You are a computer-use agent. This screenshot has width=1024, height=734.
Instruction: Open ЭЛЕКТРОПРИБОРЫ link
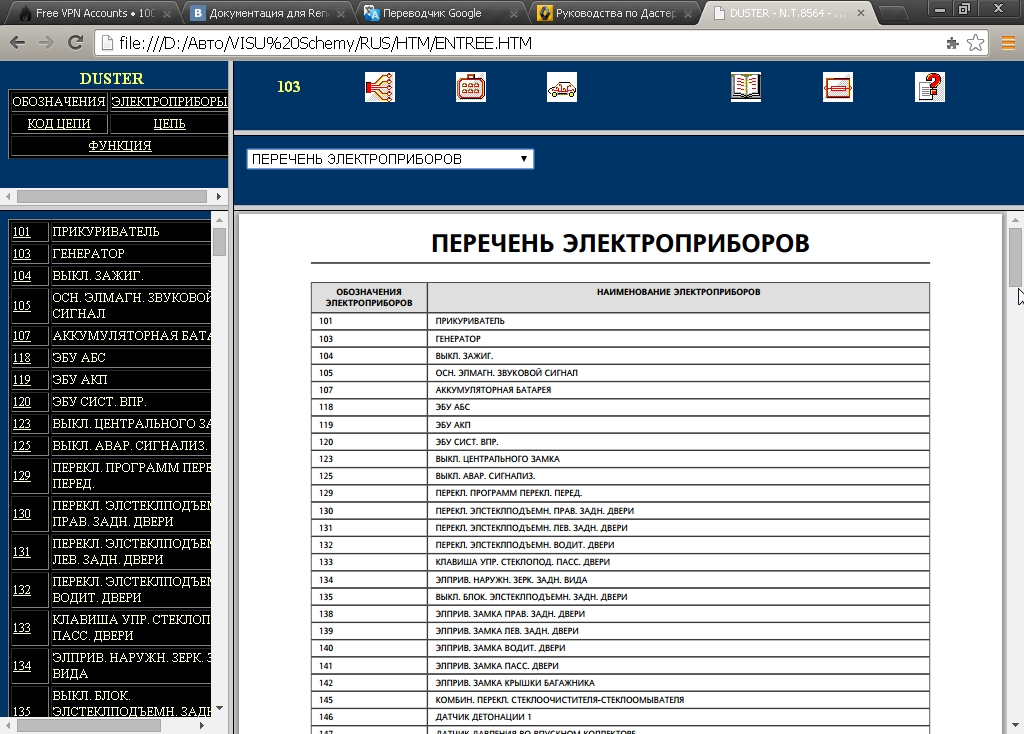[x=169, y=102]
